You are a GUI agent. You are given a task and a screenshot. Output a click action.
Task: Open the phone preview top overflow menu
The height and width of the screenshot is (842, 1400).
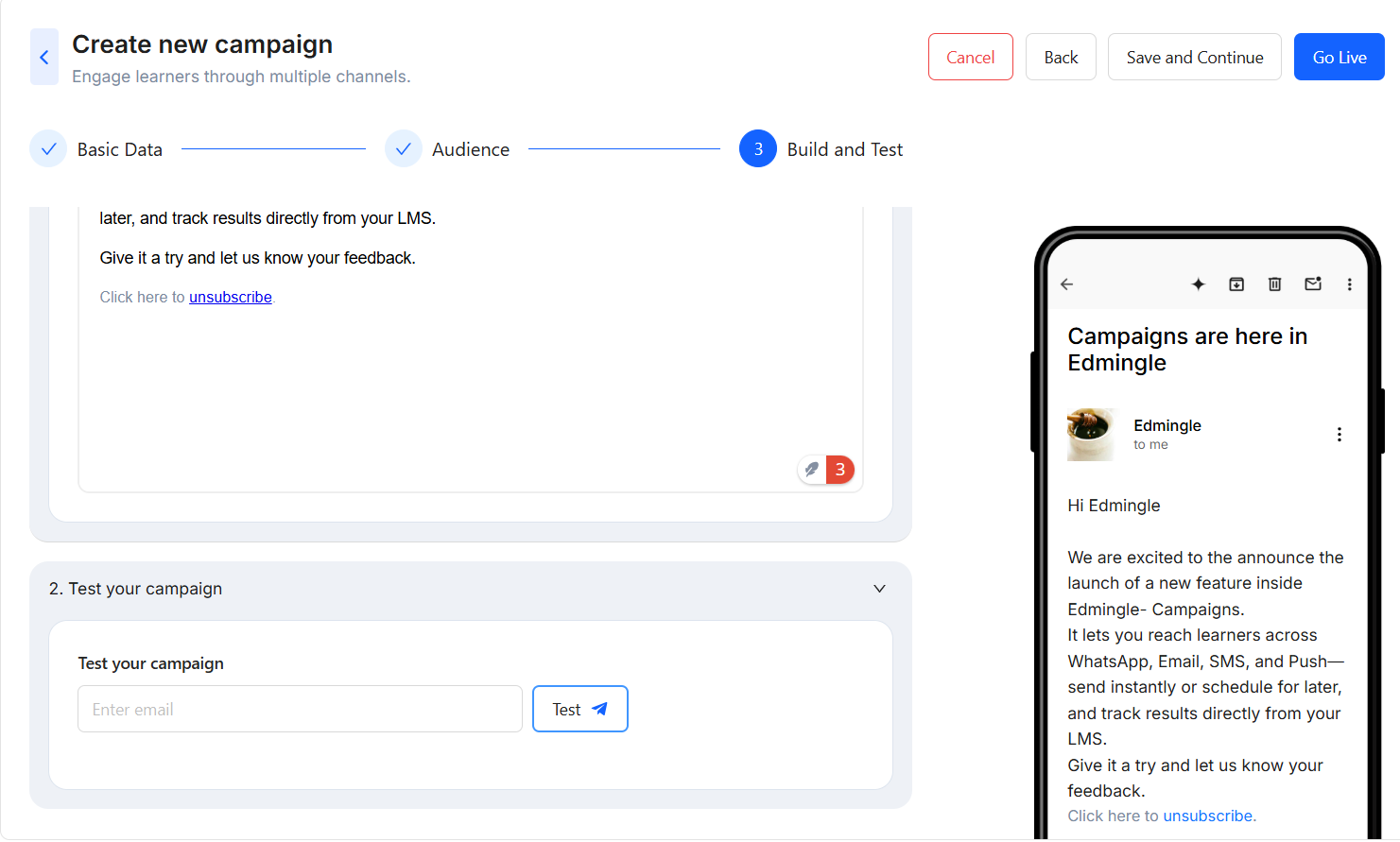(x=1350, y=284)
